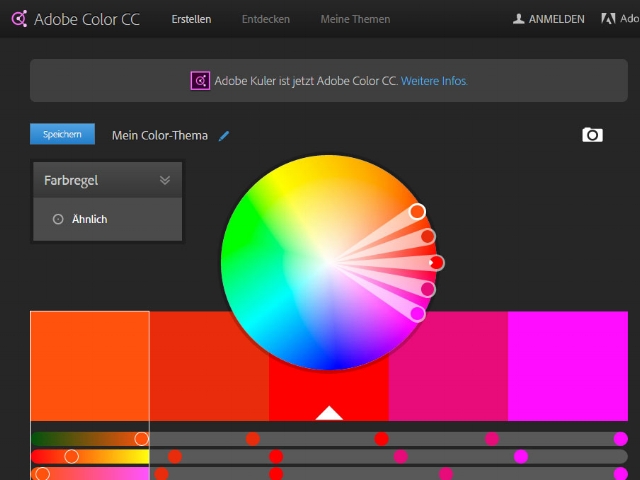
Task: Click the red-orange marker on color wheel
Action: coord(428,236)
